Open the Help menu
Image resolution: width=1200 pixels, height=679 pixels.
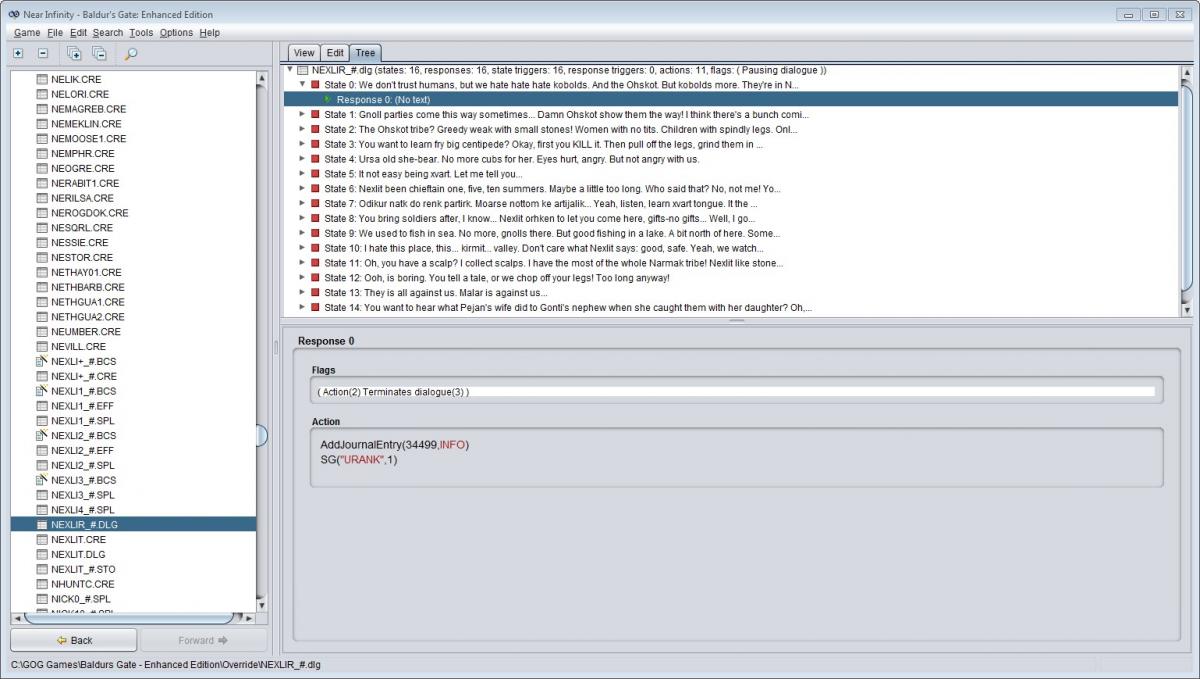[x=209, y=33]
